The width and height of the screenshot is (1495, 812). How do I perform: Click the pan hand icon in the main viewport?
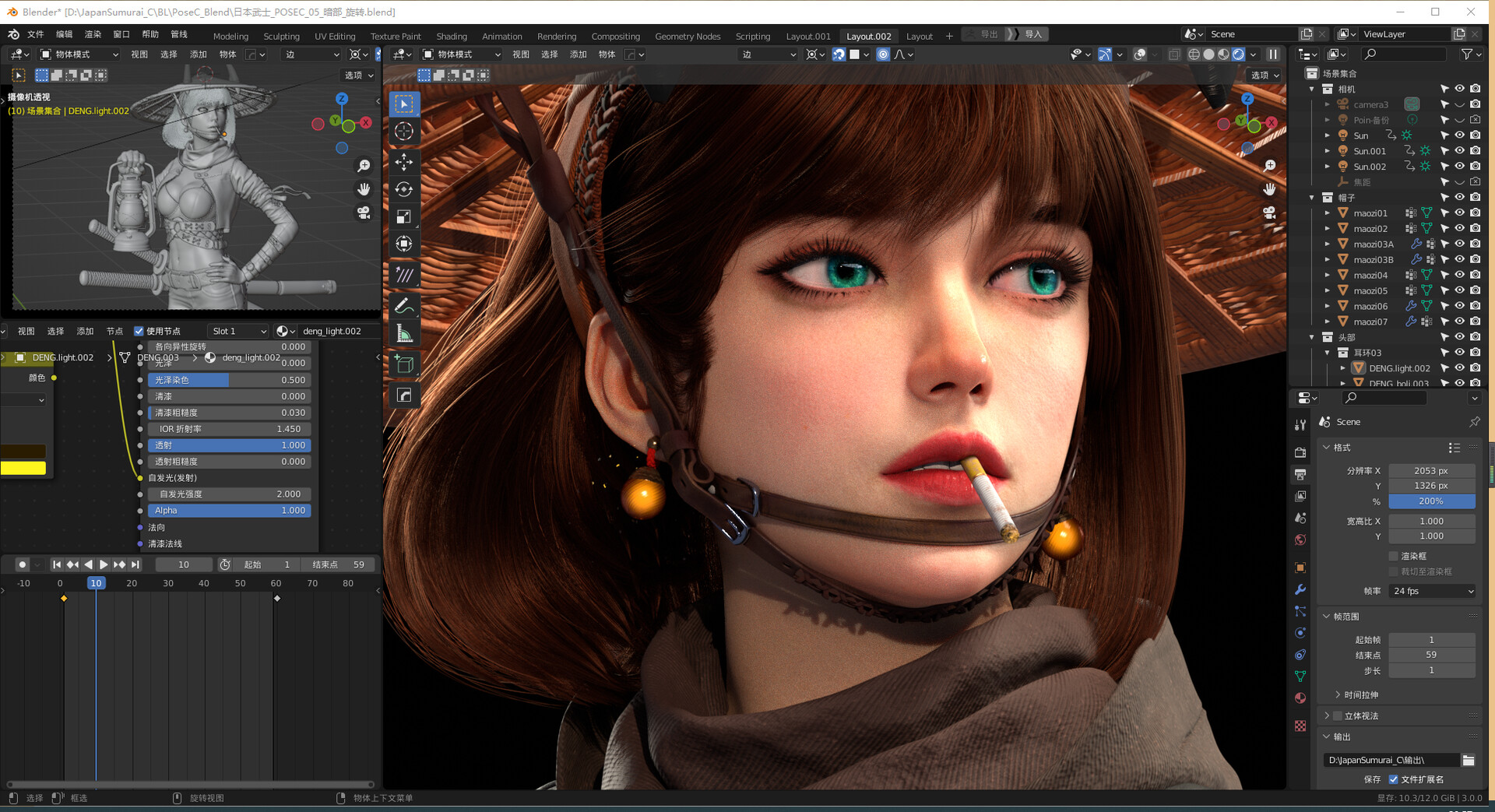pyautogui.click(x=1269, y=189)
